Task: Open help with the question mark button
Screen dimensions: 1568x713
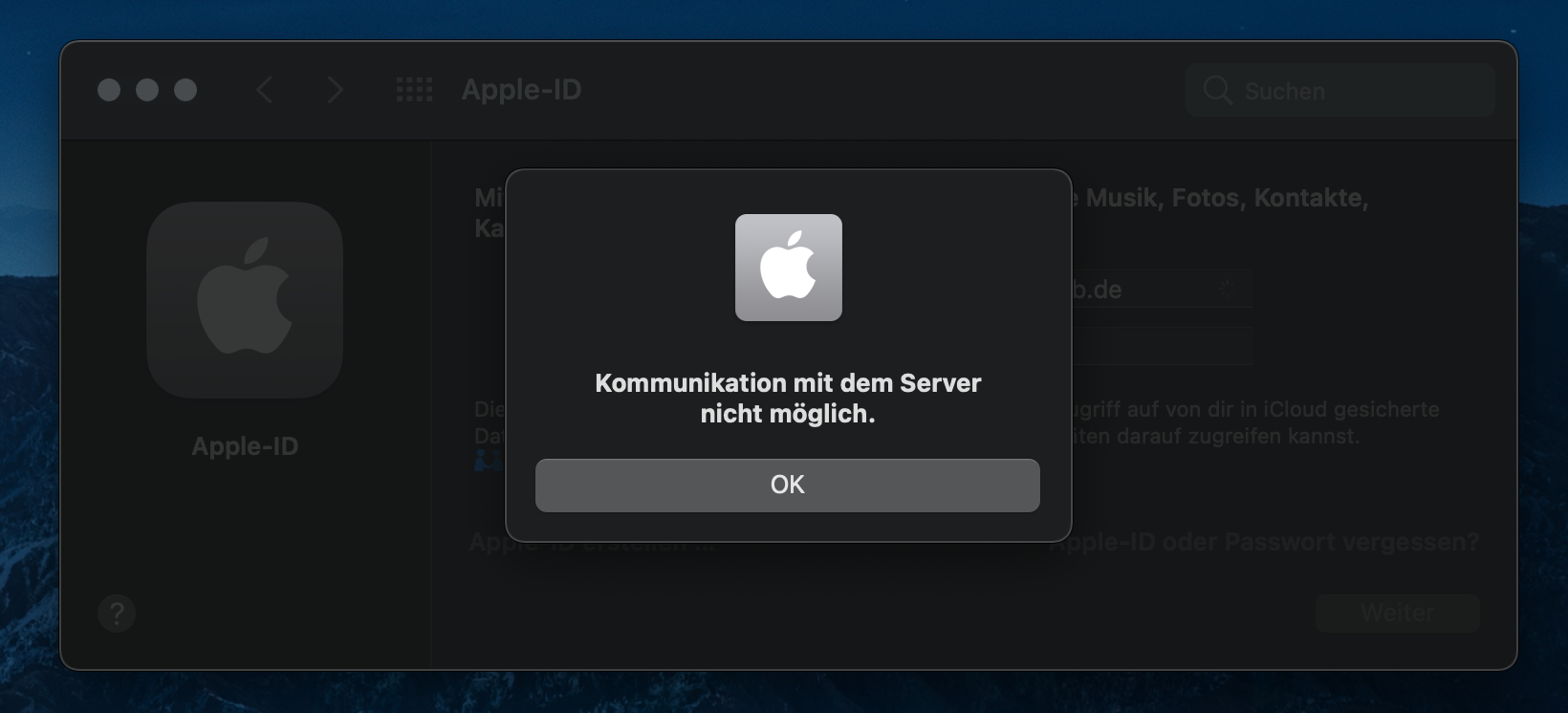Action: 117,613
